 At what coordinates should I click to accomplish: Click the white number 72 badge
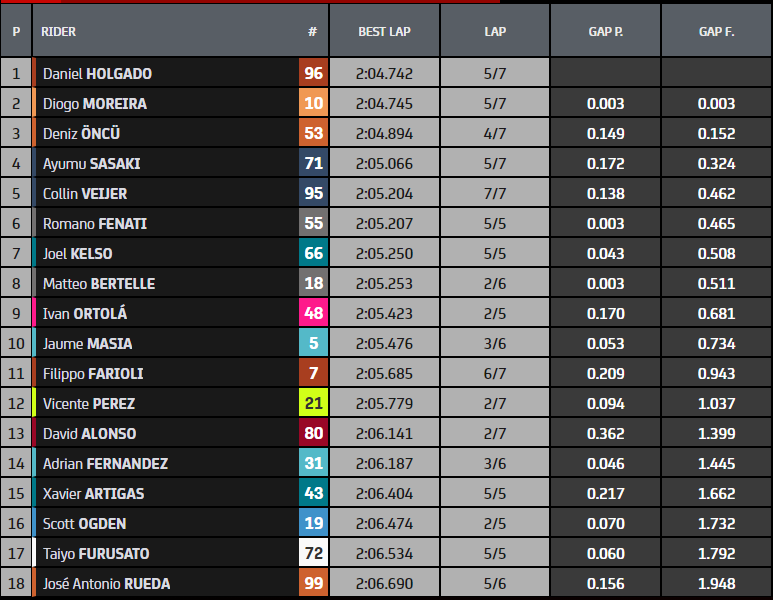pos(313,554)
